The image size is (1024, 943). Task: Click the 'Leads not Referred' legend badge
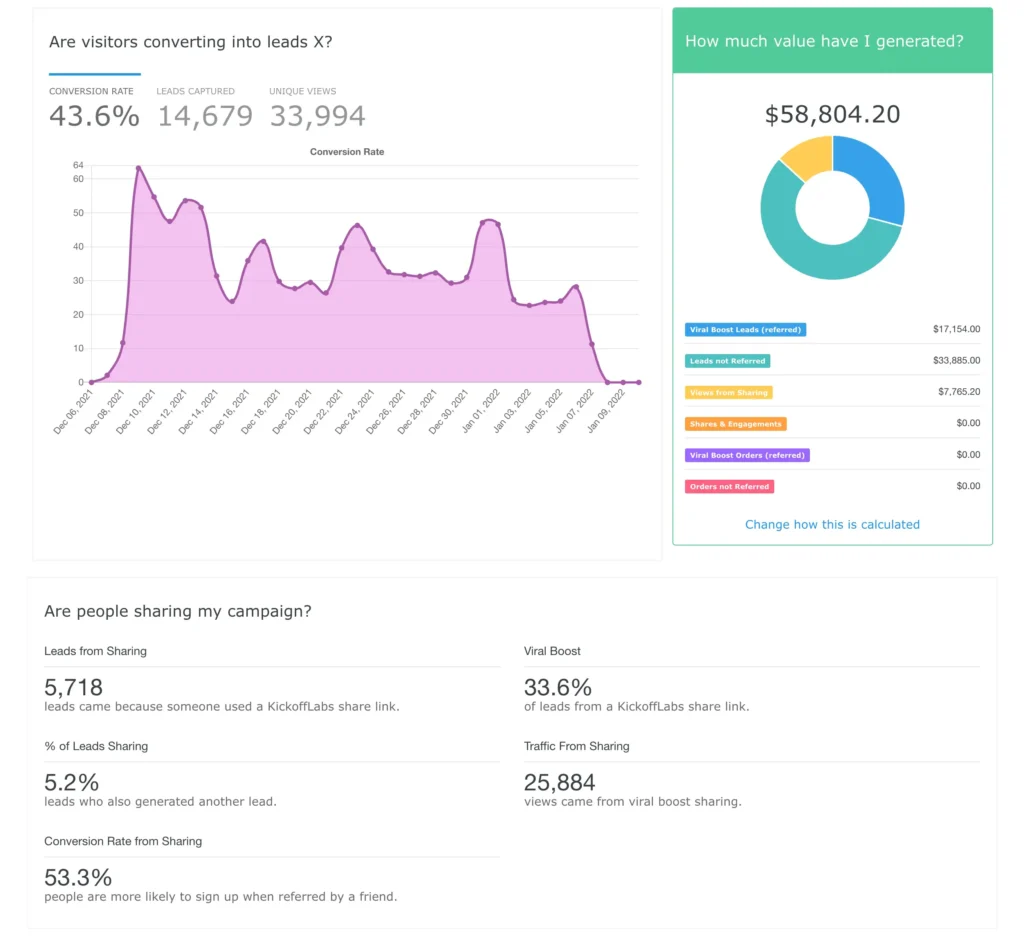click(x=728, y=361)
